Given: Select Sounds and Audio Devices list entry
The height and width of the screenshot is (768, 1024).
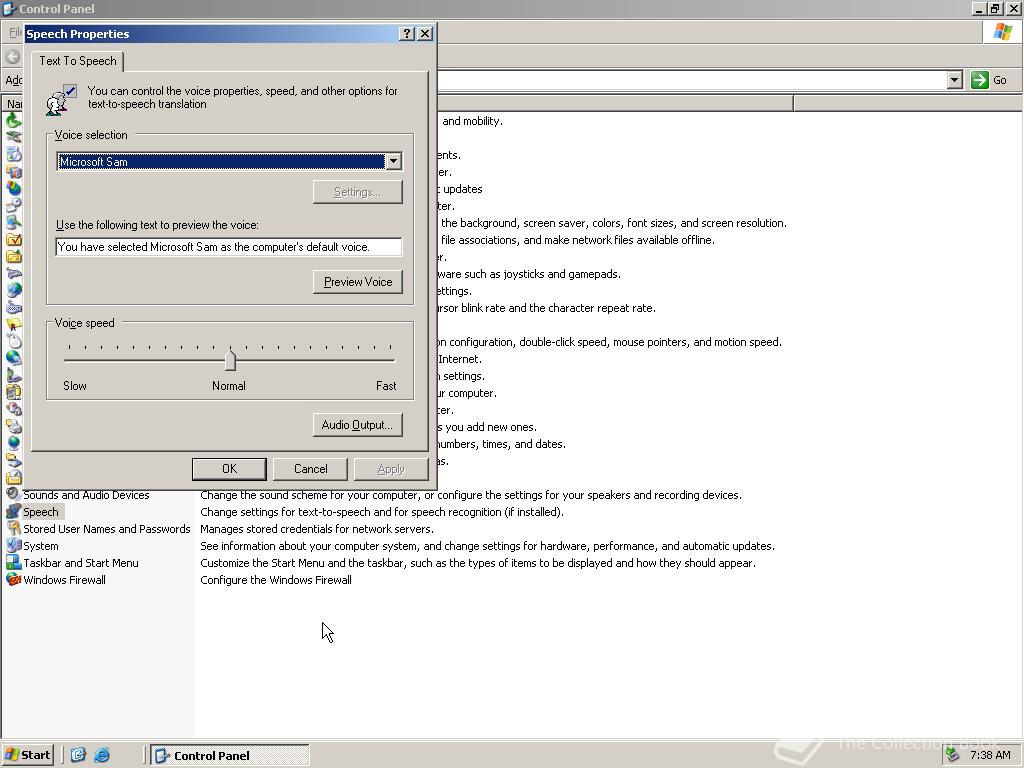Looking at the screenshot, I should pyautogui.click(x=86, y=494).
